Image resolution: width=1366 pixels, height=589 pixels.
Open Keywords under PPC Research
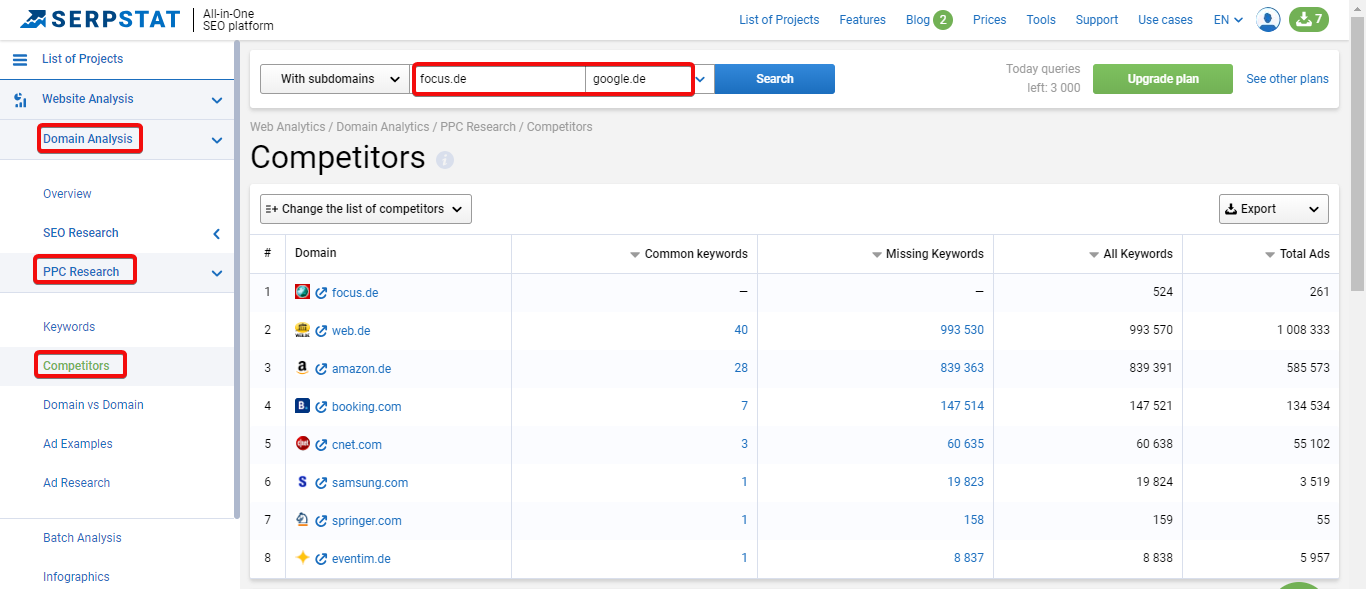tap(69, 327)
